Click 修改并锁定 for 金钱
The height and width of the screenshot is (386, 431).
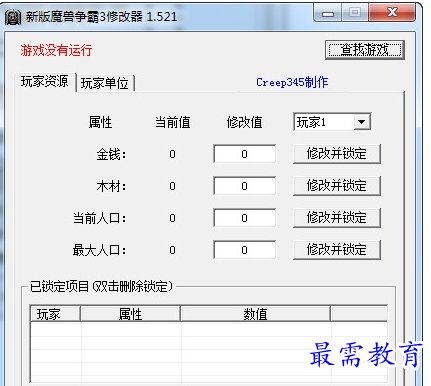tap(337, 154)
